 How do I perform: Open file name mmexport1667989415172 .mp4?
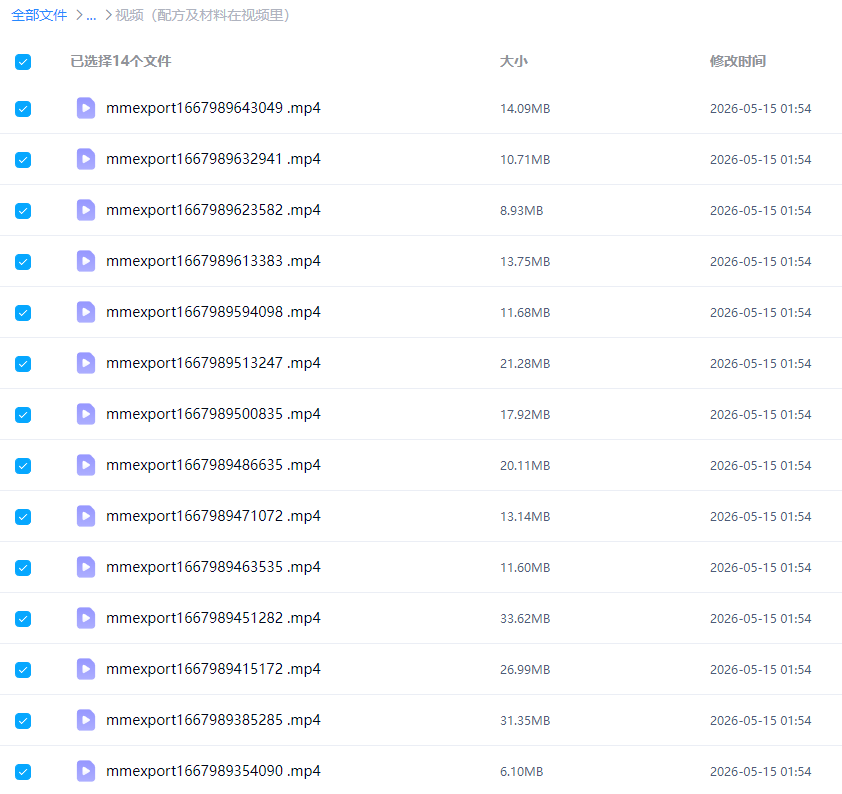tap(213, 669)
